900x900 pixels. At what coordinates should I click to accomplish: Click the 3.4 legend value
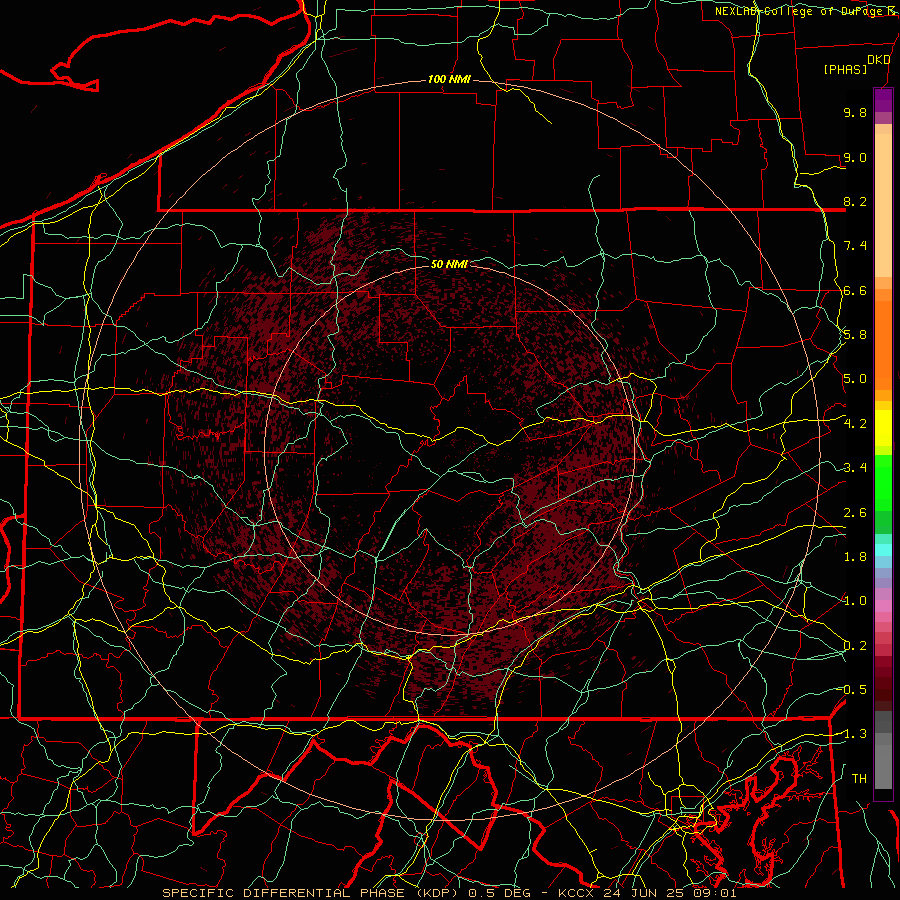[x=855, y=468]
